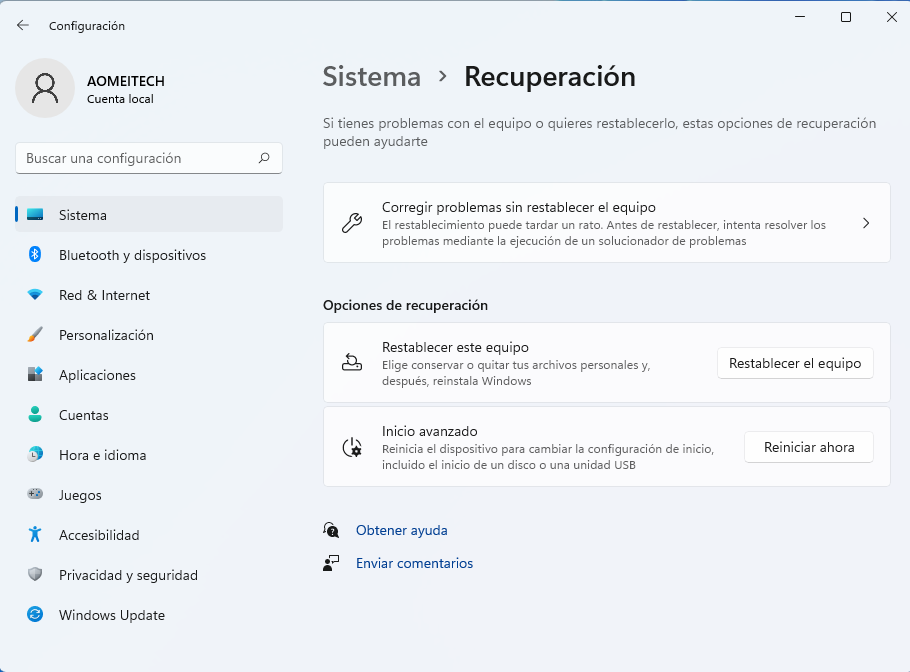The image size is (910, 672).
Task: Open the Obtener ayuda link
Action: [x=401, y=530]
